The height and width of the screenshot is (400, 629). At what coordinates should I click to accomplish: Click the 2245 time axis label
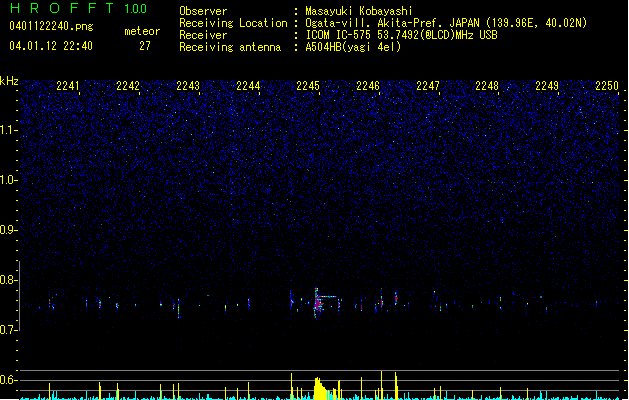coord(308,86)
